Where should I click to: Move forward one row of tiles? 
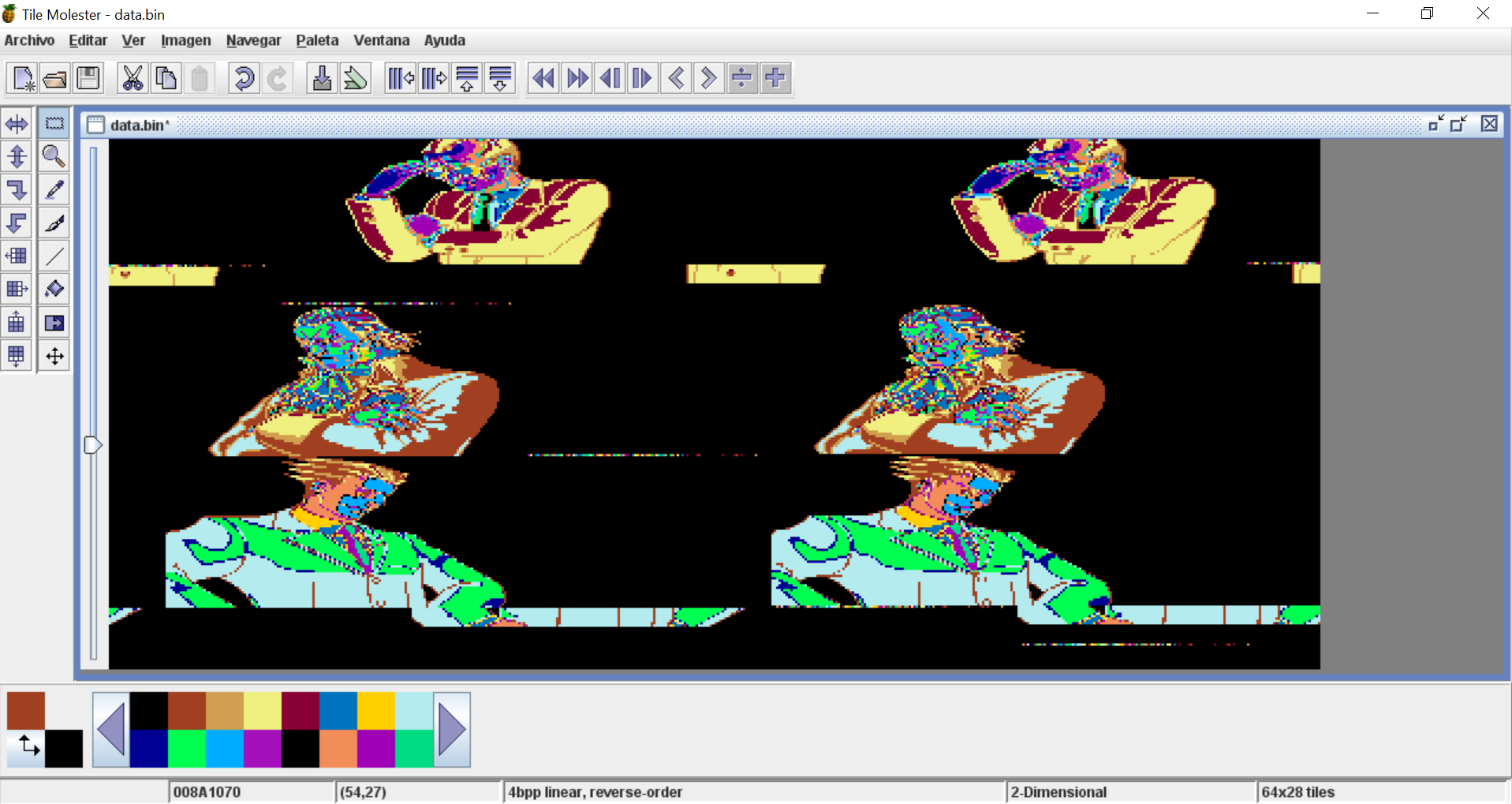pos(643,78)
